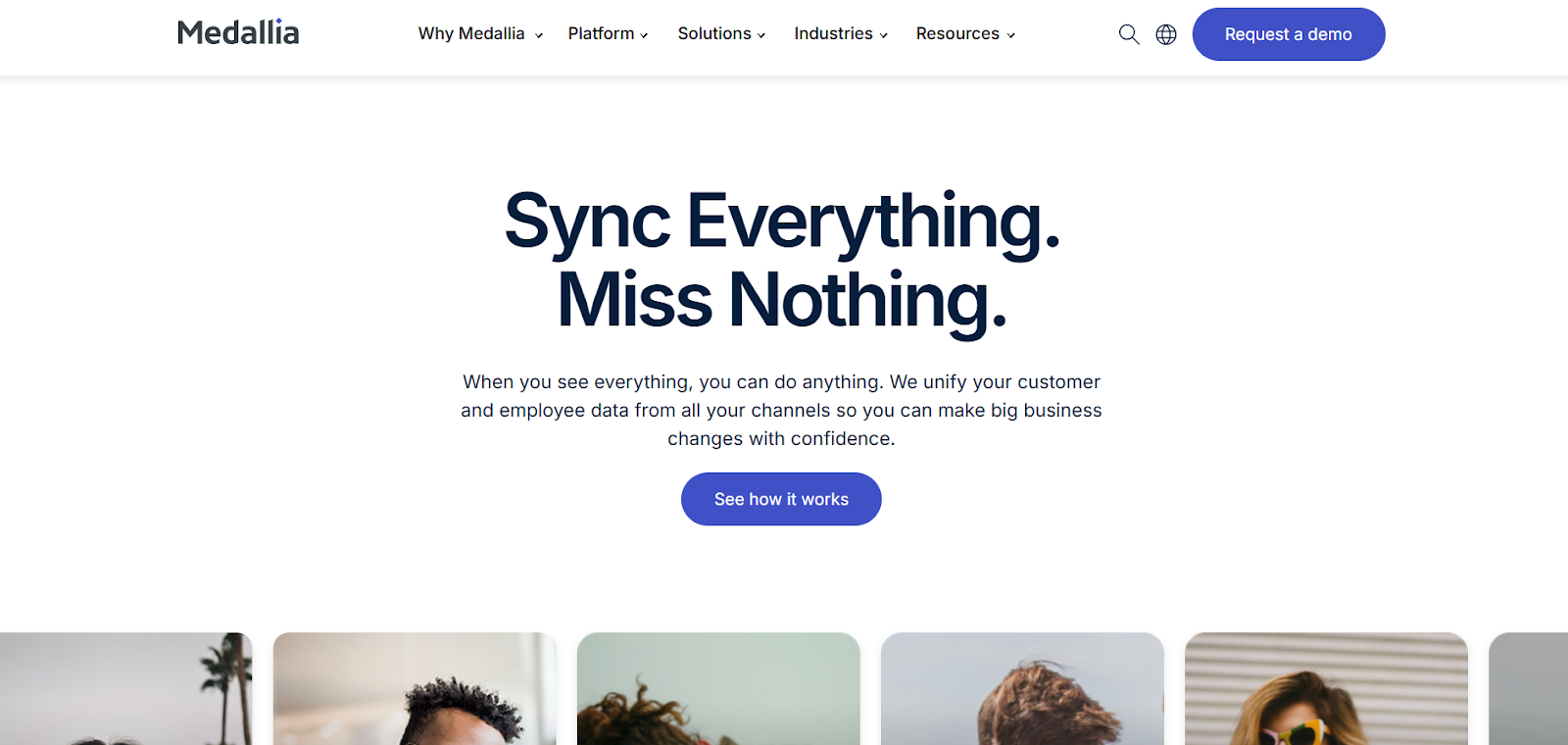Image resolution: width=1568 pixels, height=745 pixels.
Task: Click the See how it works button
Action: click(781, 499)
